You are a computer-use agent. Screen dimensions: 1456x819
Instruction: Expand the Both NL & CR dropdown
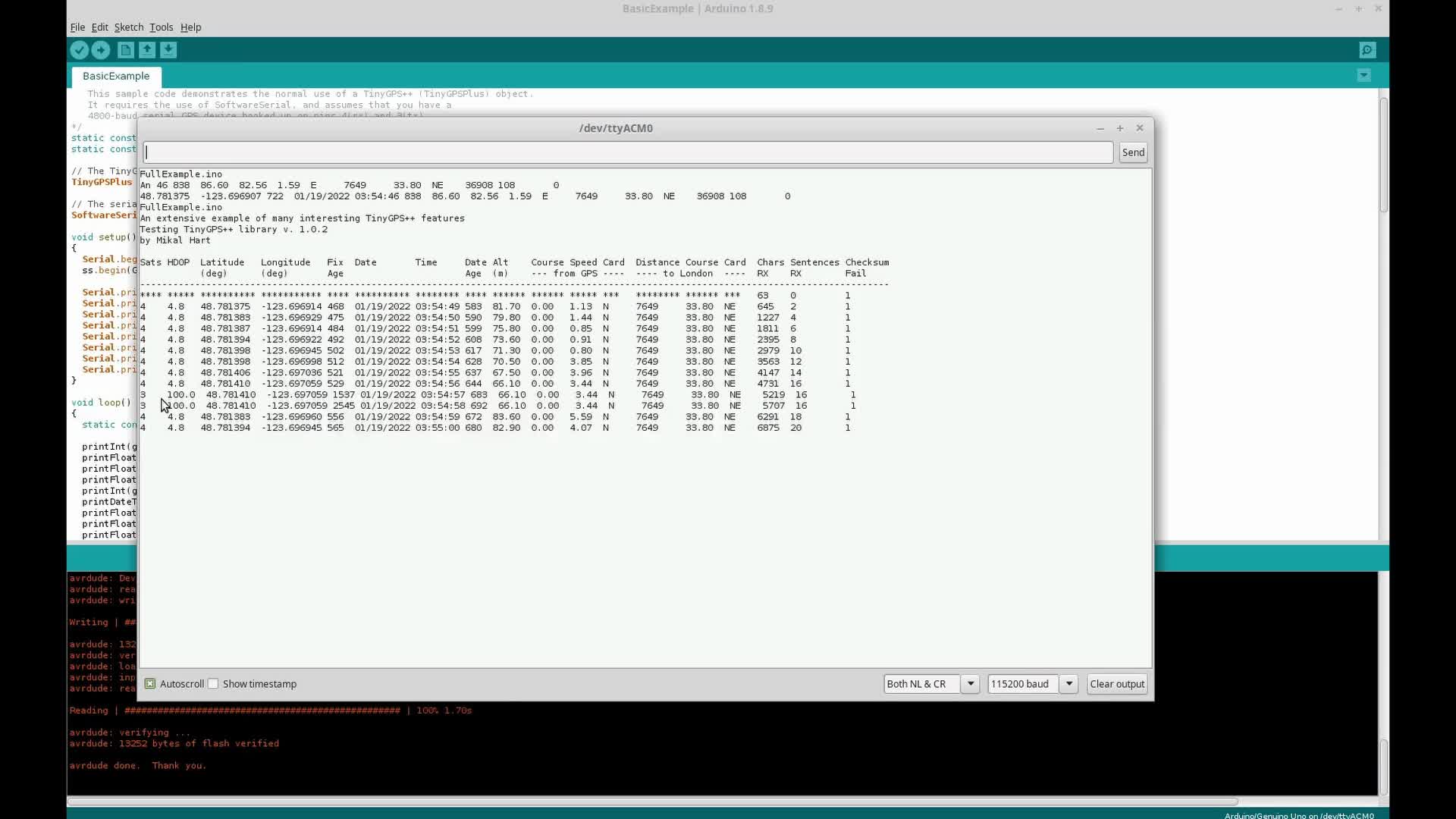coord(970,684)
